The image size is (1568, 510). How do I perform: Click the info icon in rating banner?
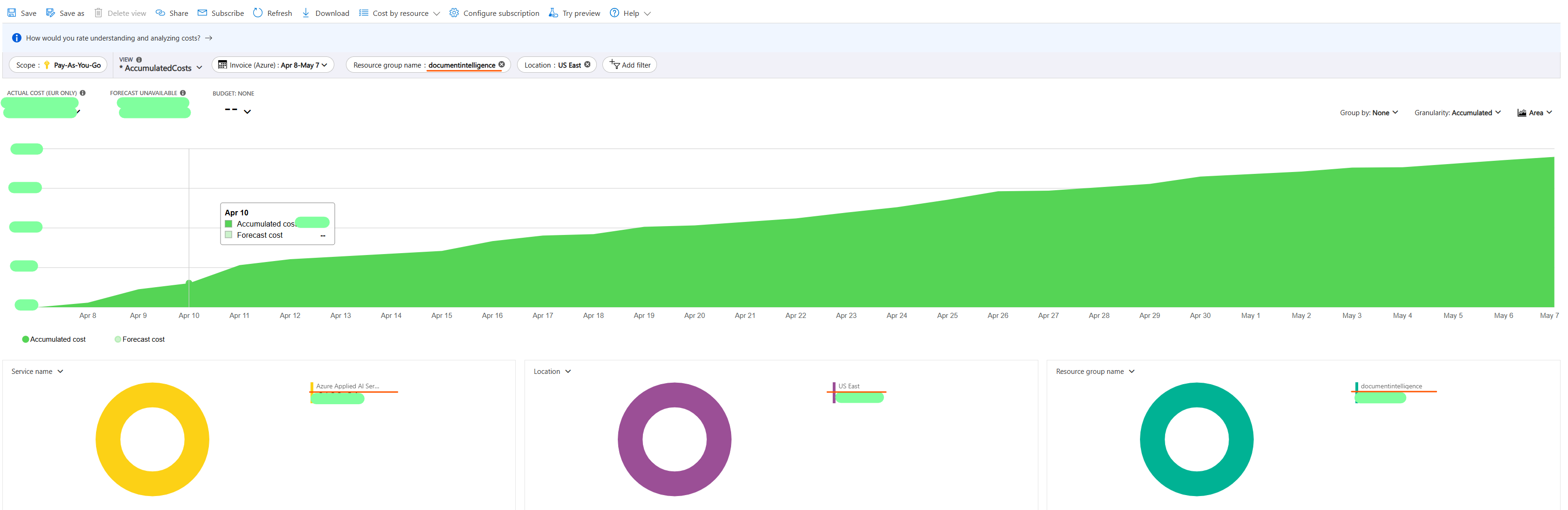pyautogui.click(x=16, y=38)
